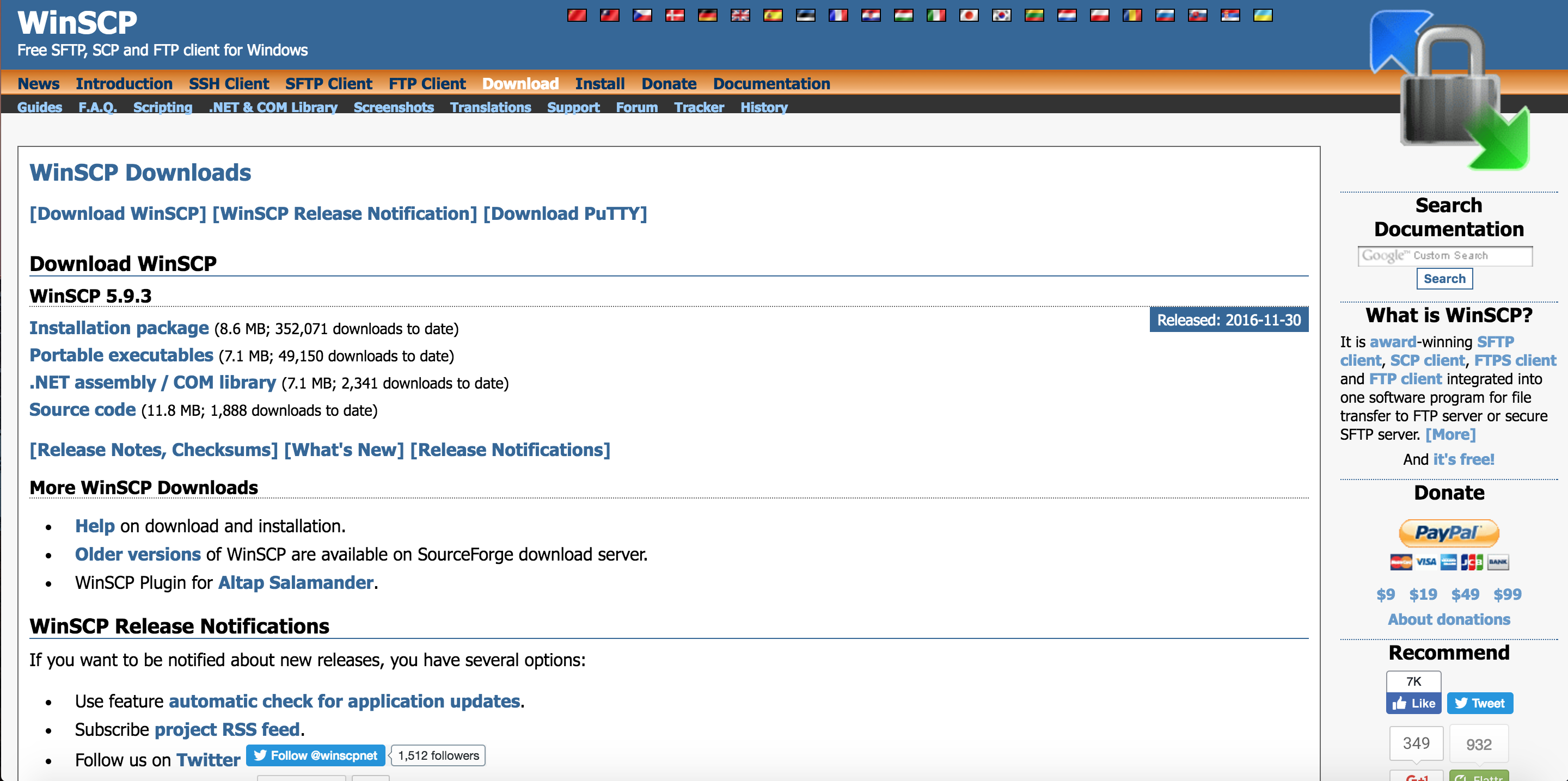Open the Translations submenu link

[491, 108]
